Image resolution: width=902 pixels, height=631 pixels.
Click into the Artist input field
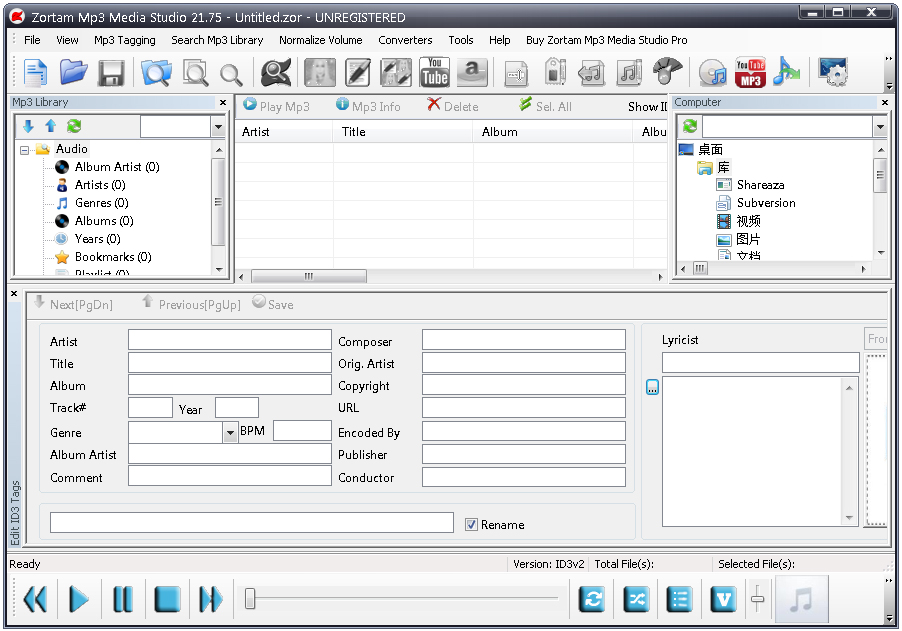click(x=230, y=340)
